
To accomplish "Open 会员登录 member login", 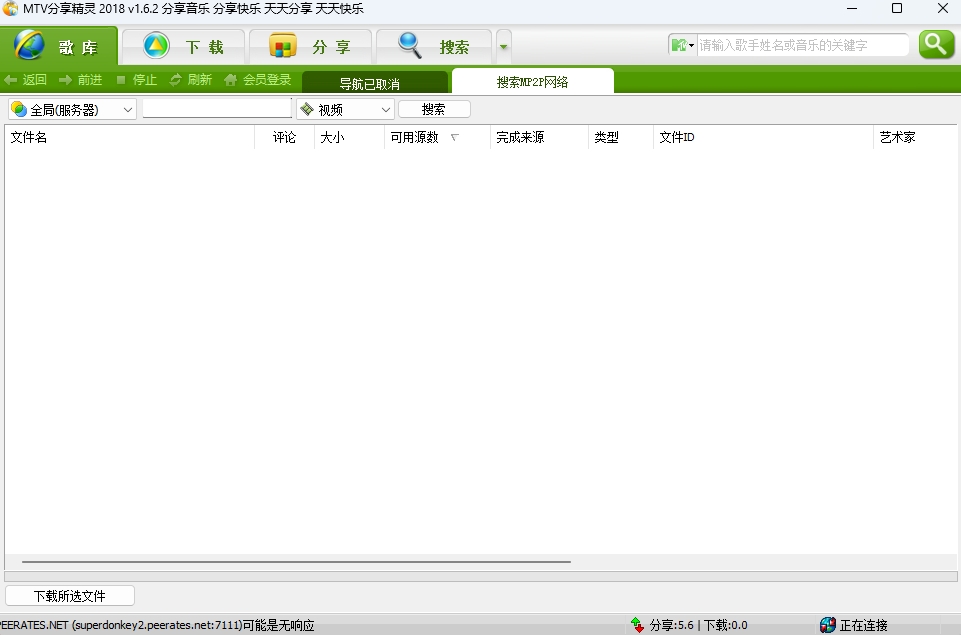I will [x=257, y=80].
